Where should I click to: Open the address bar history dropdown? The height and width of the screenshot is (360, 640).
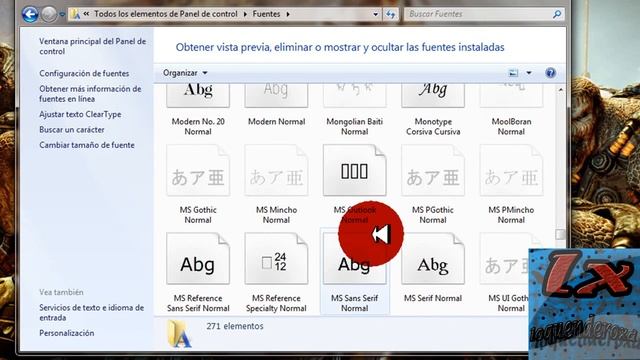pos(376,14)
